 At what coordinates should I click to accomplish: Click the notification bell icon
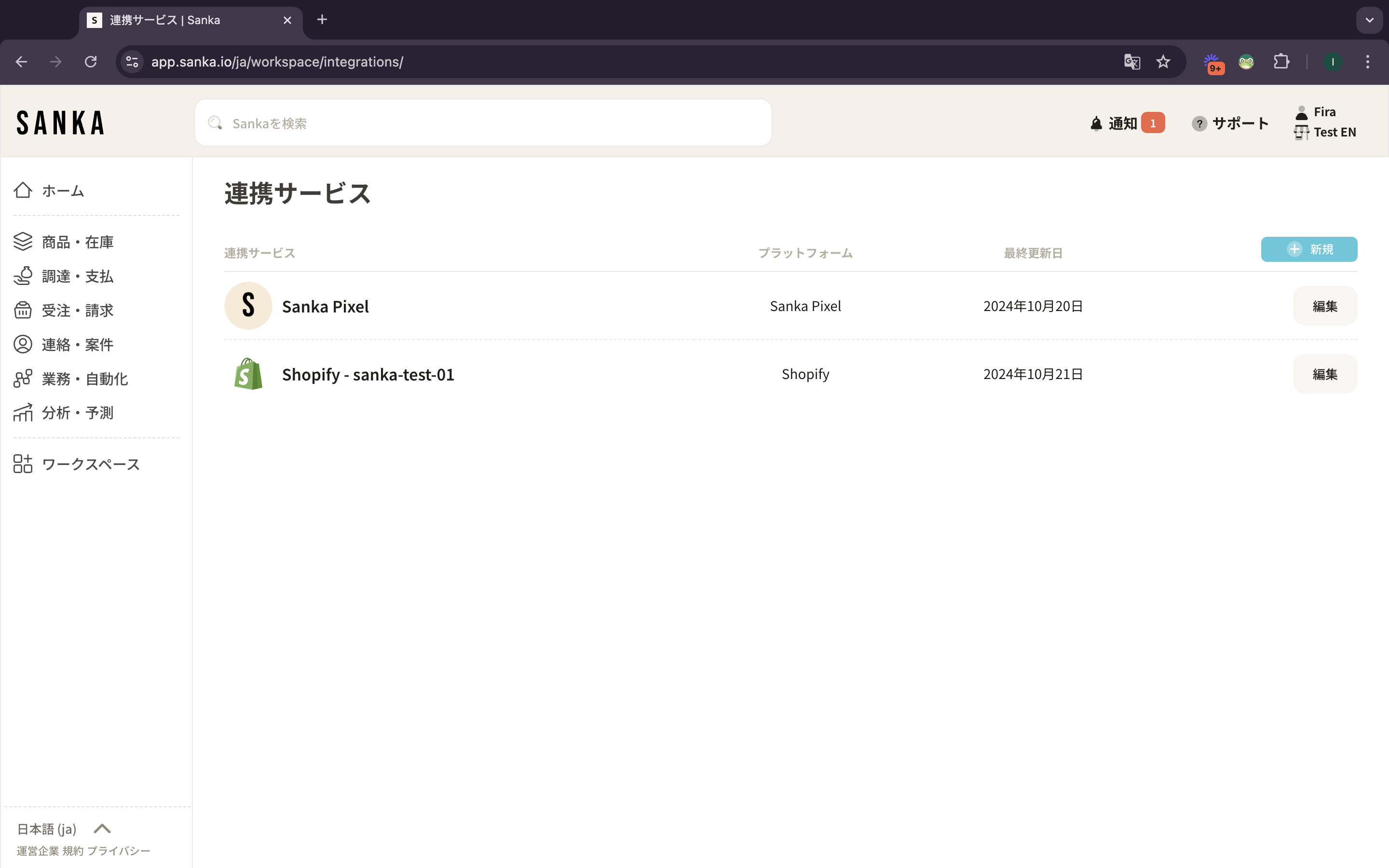pos(1096,123)
